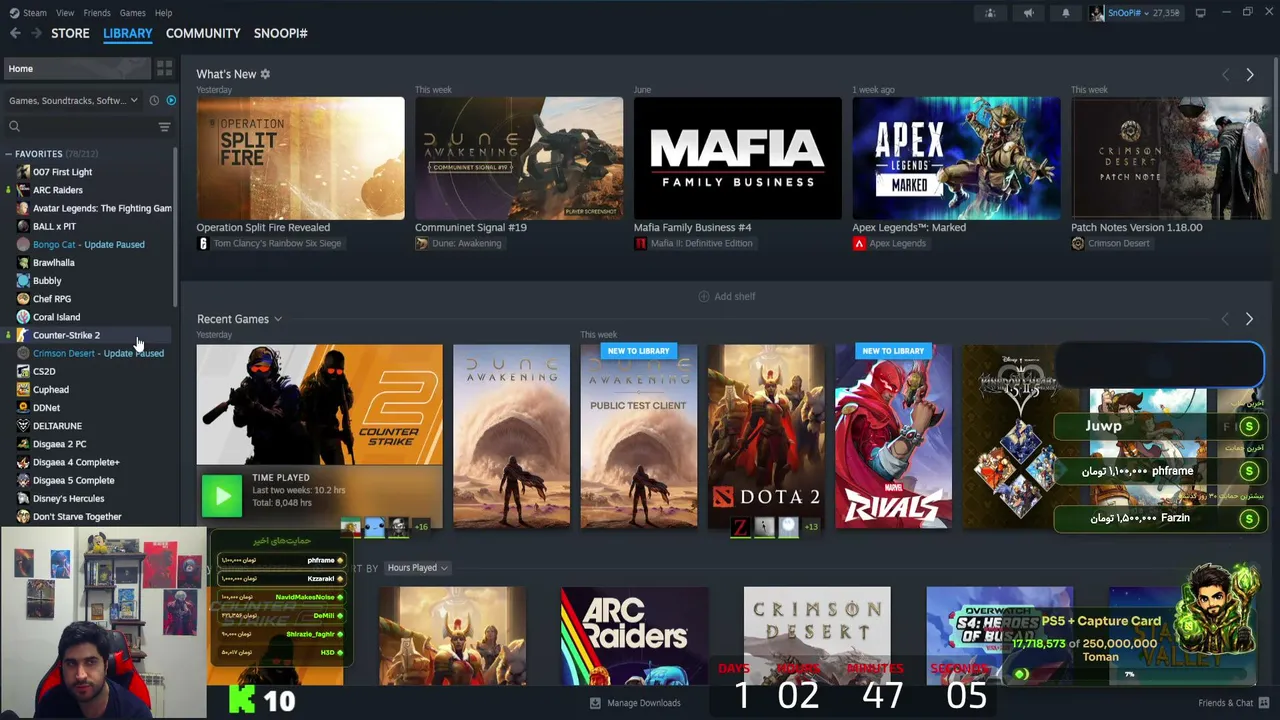Open the Dota 2 card in Recent Games
1280x720 pixels.
[766, 436]
